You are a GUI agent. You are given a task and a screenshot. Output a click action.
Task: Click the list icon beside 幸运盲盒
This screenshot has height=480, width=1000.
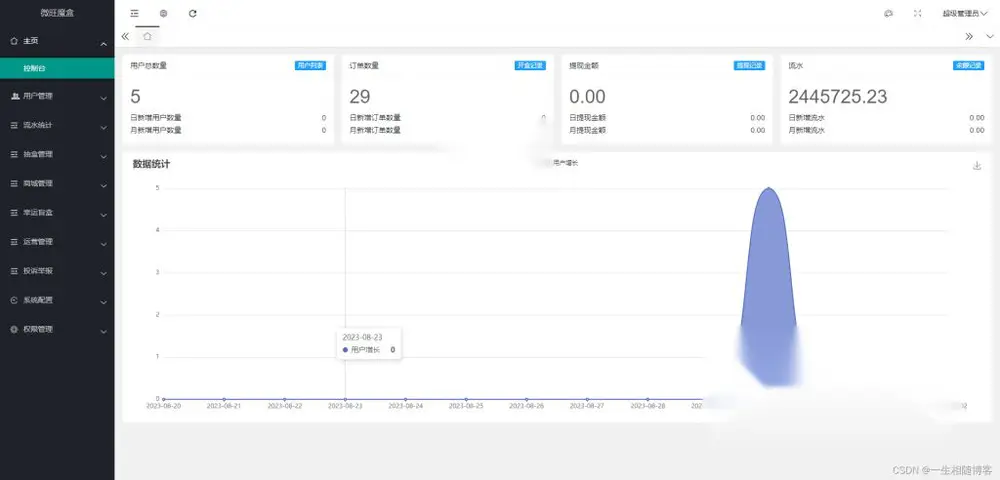coord(15,213)
